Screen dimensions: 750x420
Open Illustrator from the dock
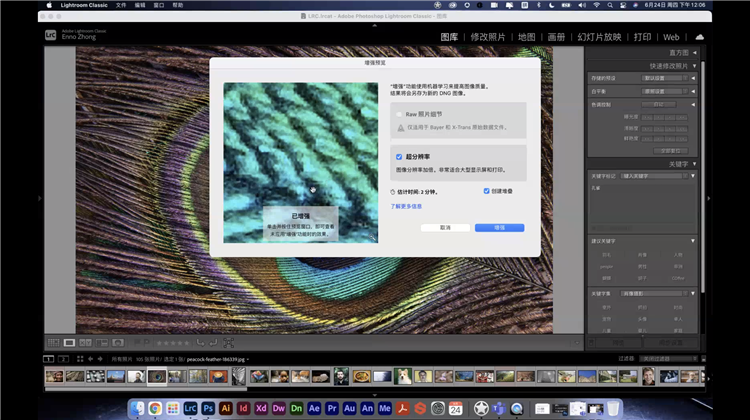click(x=226, y=409)
